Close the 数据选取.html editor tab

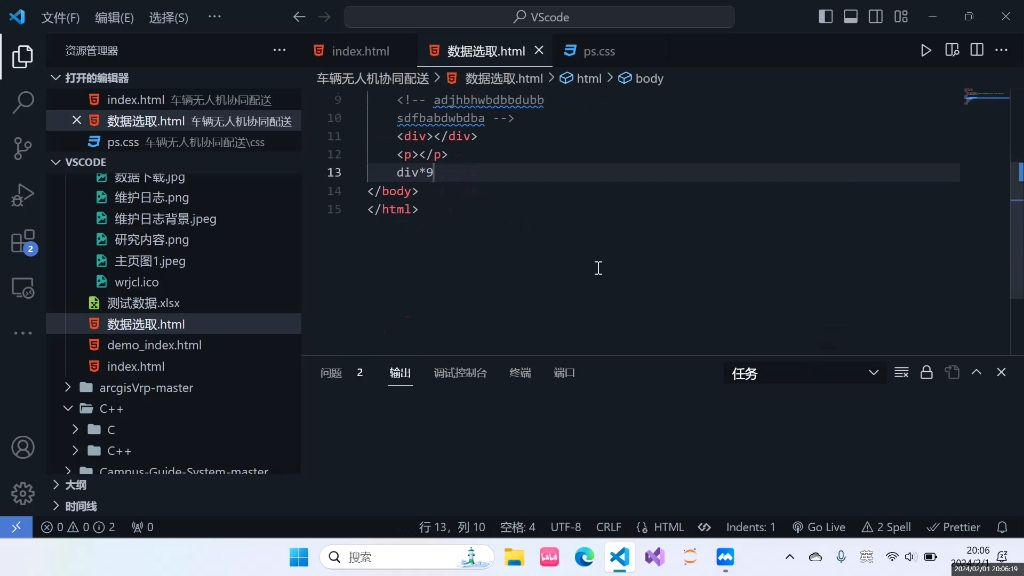point(539,50)
